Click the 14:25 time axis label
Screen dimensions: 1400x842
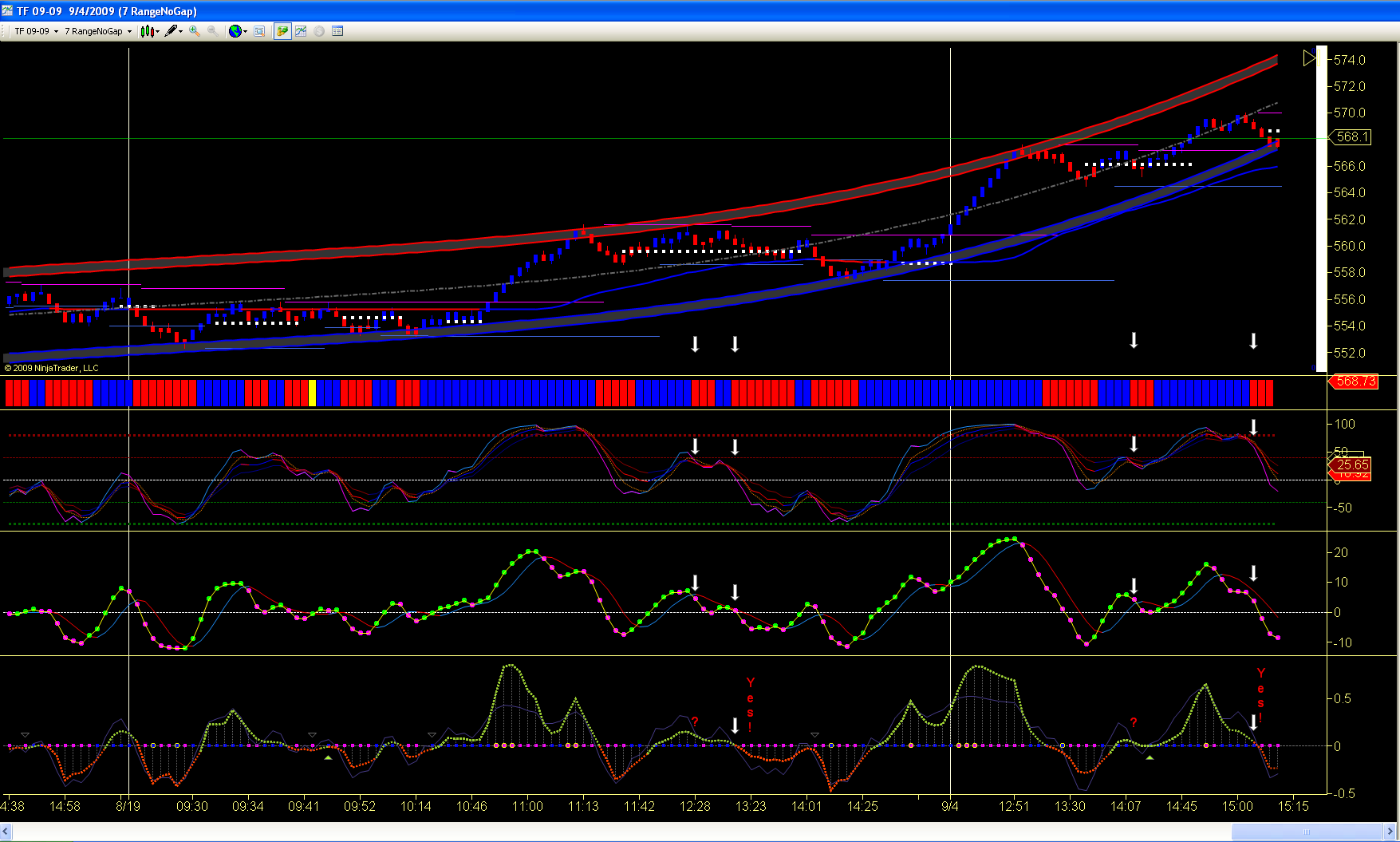click(x=862, y=806)
